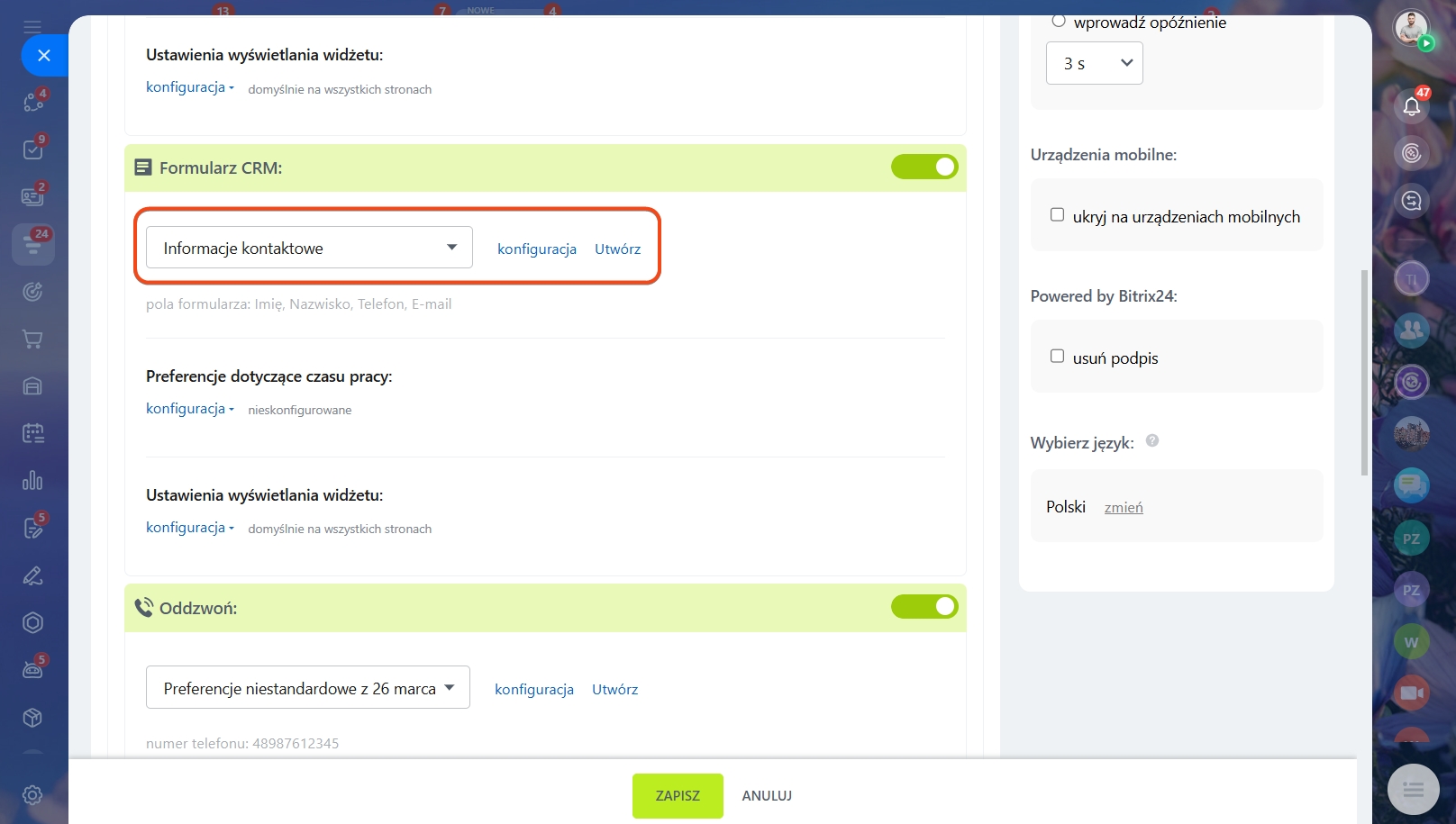Toggle the Formularz CRM switch

click(924, 167)
